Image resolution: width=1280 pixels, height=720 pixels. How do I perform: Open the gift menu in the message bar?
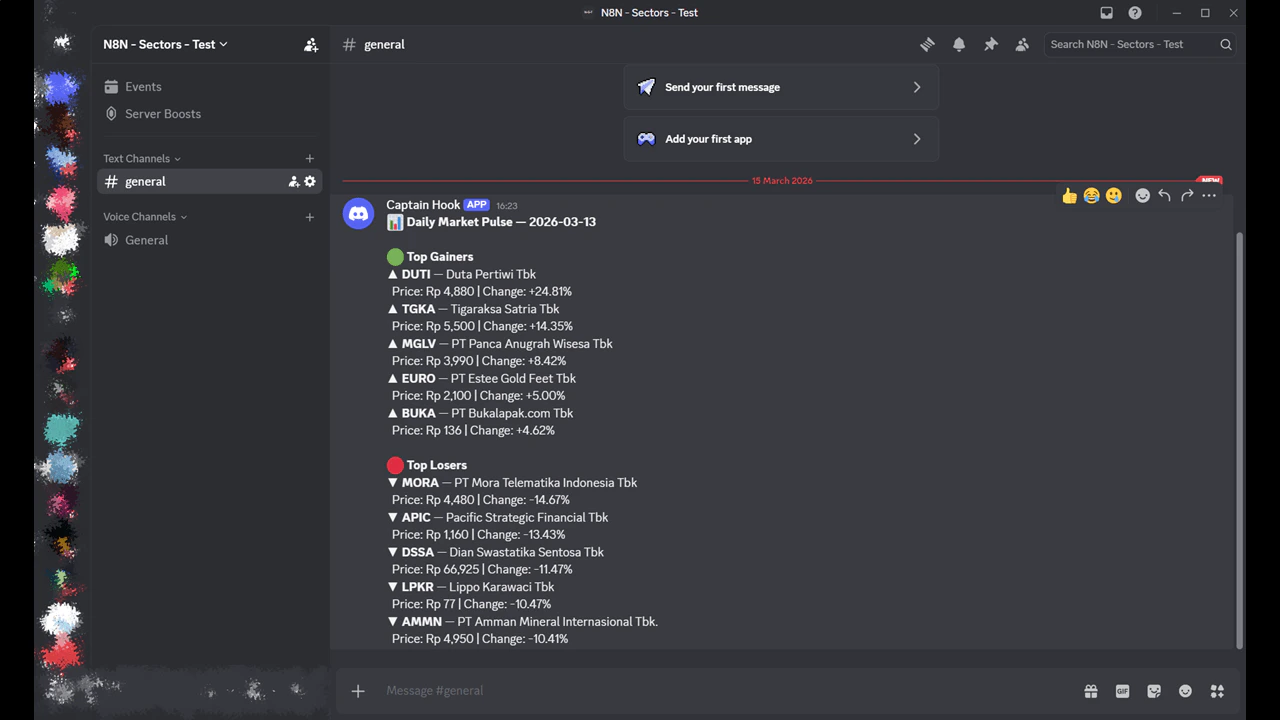[x=1091, y=691]
